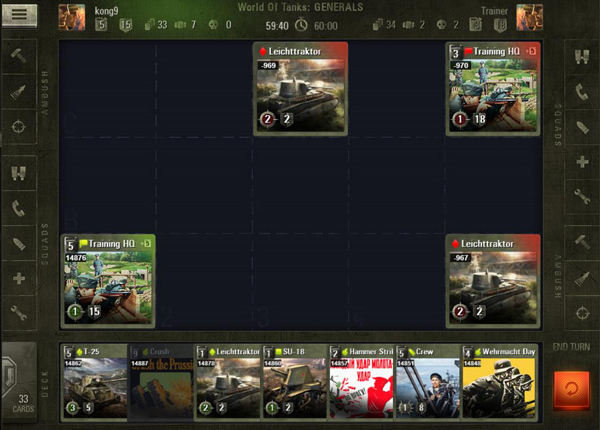
Task: Select the Wehrmacht Day card in hand
Action: (498, 382)
